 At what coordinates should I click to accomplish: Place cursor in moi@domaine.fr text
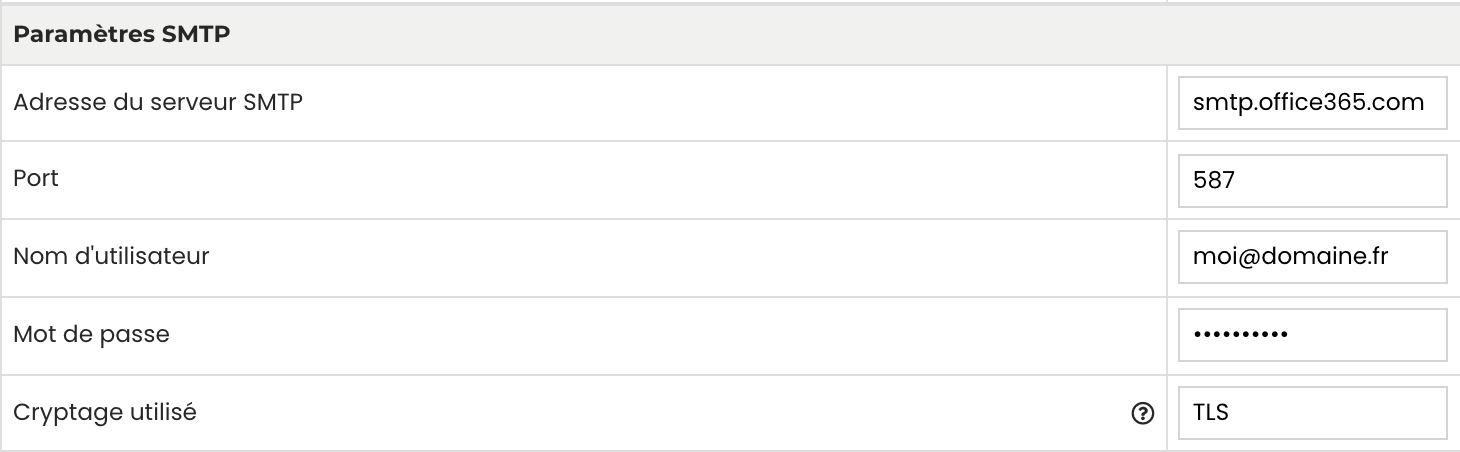click(1290, 258)
